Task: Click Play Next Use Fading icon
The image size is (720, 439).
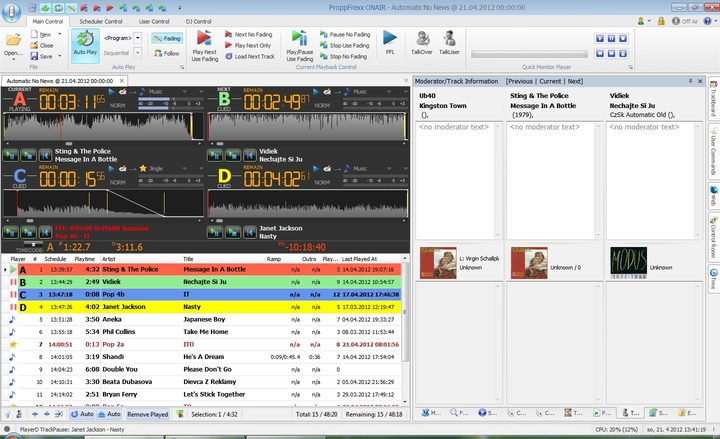Action: pyautogui.click(x=204, y=40)
